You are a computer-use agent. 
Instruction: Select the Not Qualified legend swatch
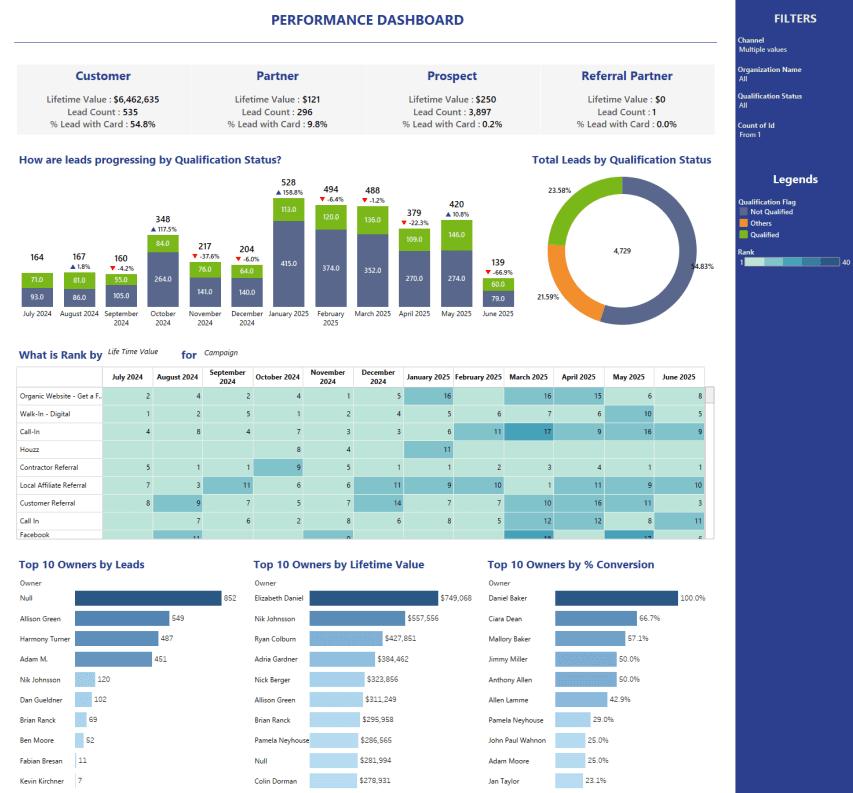tap(743, 212)
